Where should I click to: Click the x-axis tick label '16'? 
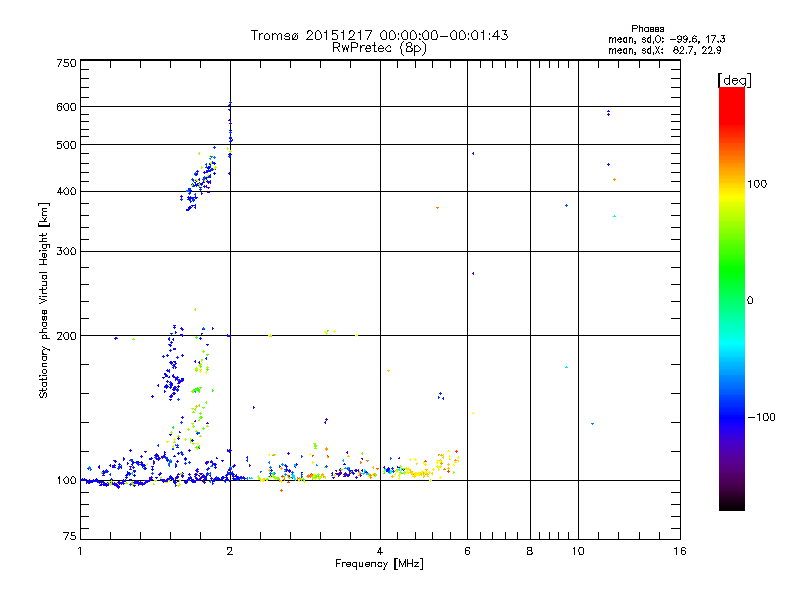coord(680,551)
